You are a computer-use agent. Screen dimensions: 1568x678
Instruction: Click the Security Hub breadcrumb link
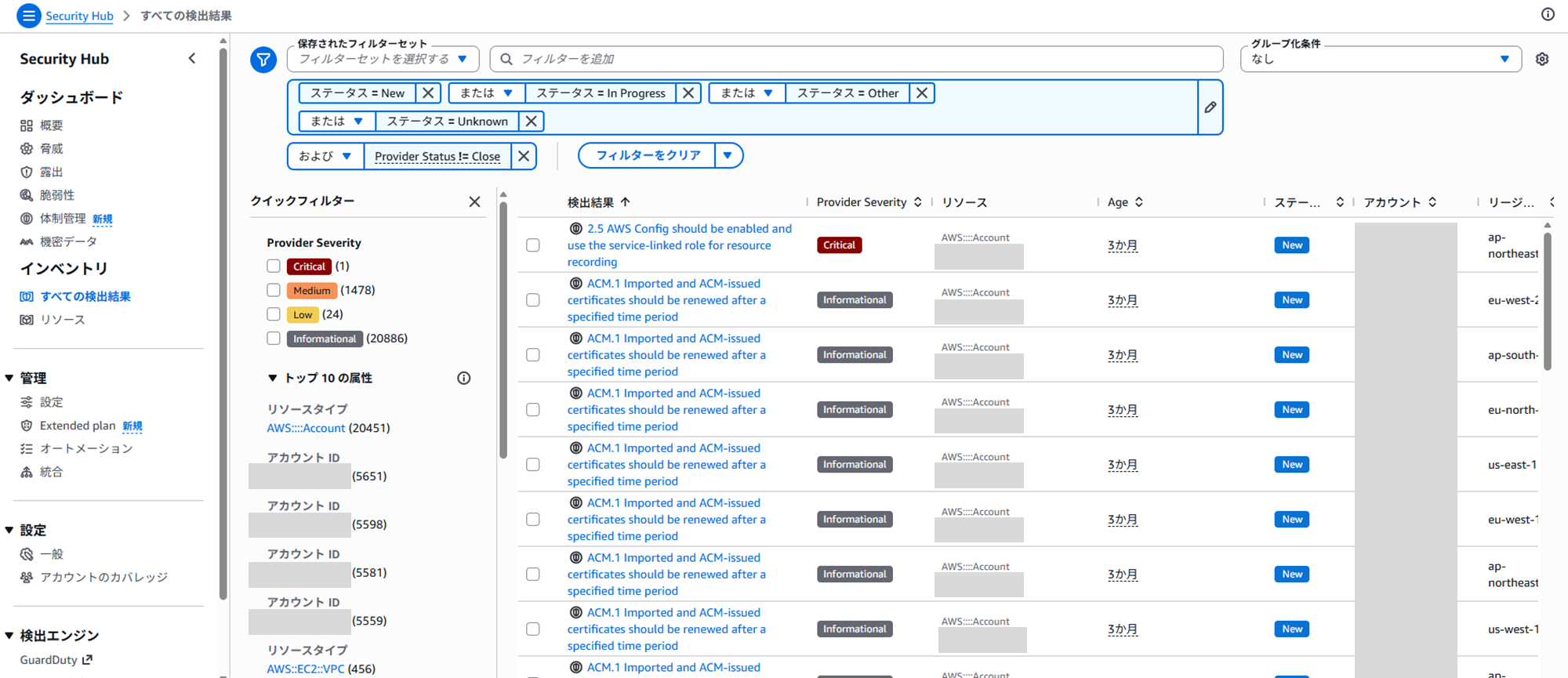click(79, 16)
